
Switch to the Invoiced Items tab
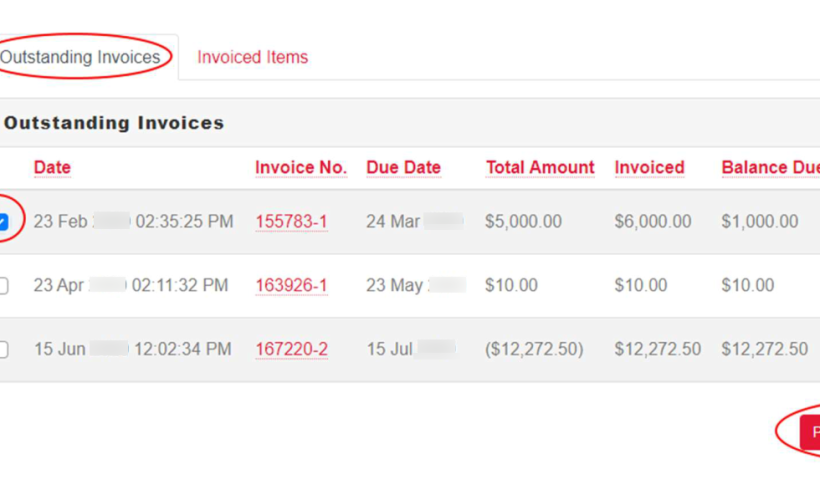click(x=253, y=57)
